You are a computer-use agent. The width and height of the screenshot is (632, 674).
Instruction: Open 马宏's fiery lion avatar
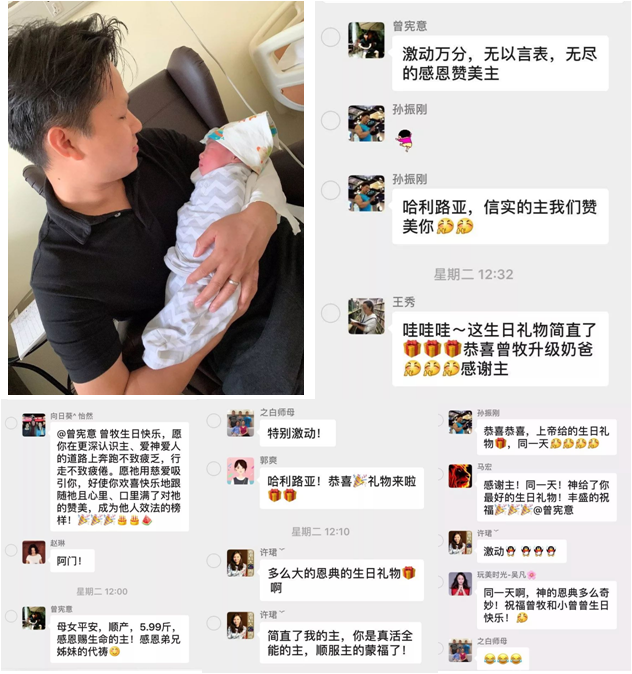pyautogui.click(x=460, y=476)
